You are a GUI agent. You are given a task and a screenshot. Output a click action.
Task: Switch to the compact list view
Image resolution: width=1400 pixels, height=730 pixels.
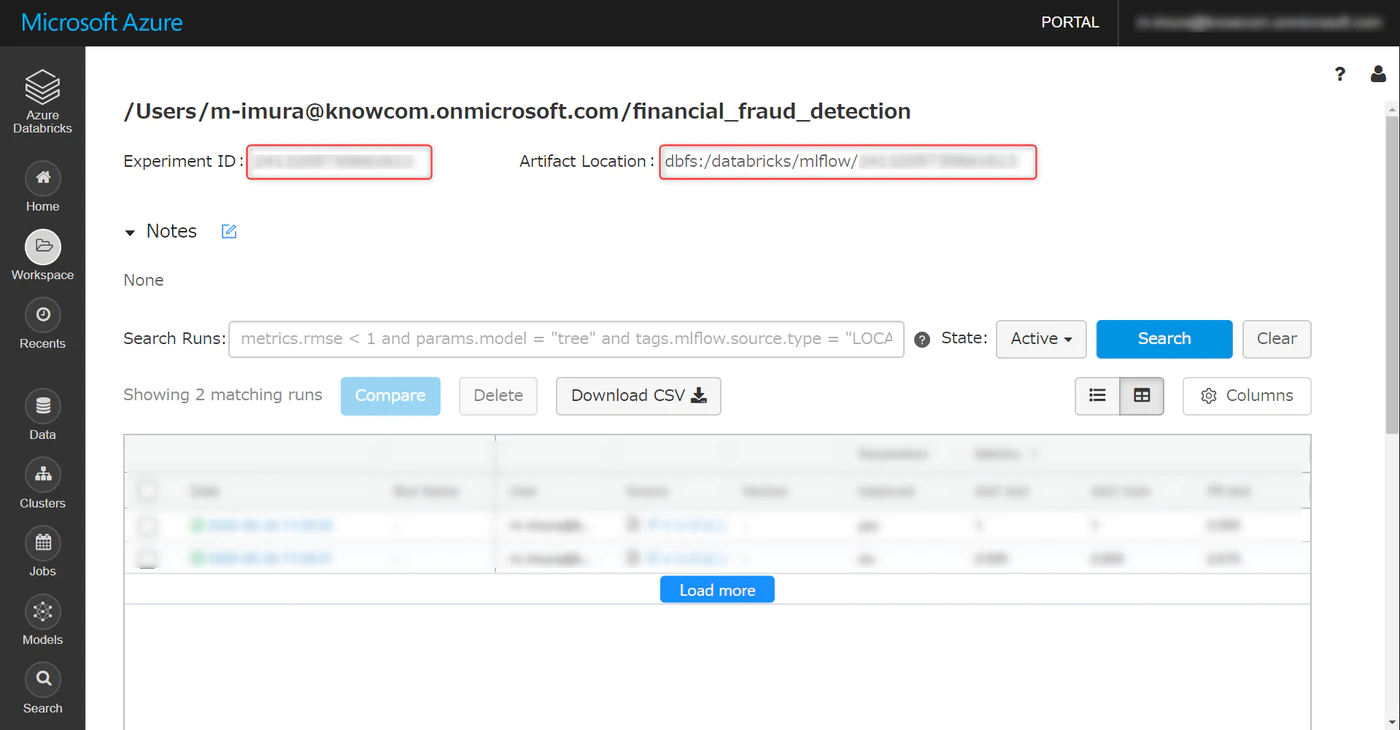[1097, 396]
